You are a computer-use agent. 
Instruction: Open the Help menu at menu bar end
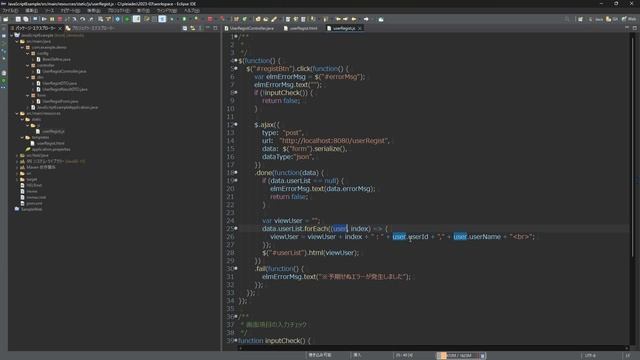point(192,11)
